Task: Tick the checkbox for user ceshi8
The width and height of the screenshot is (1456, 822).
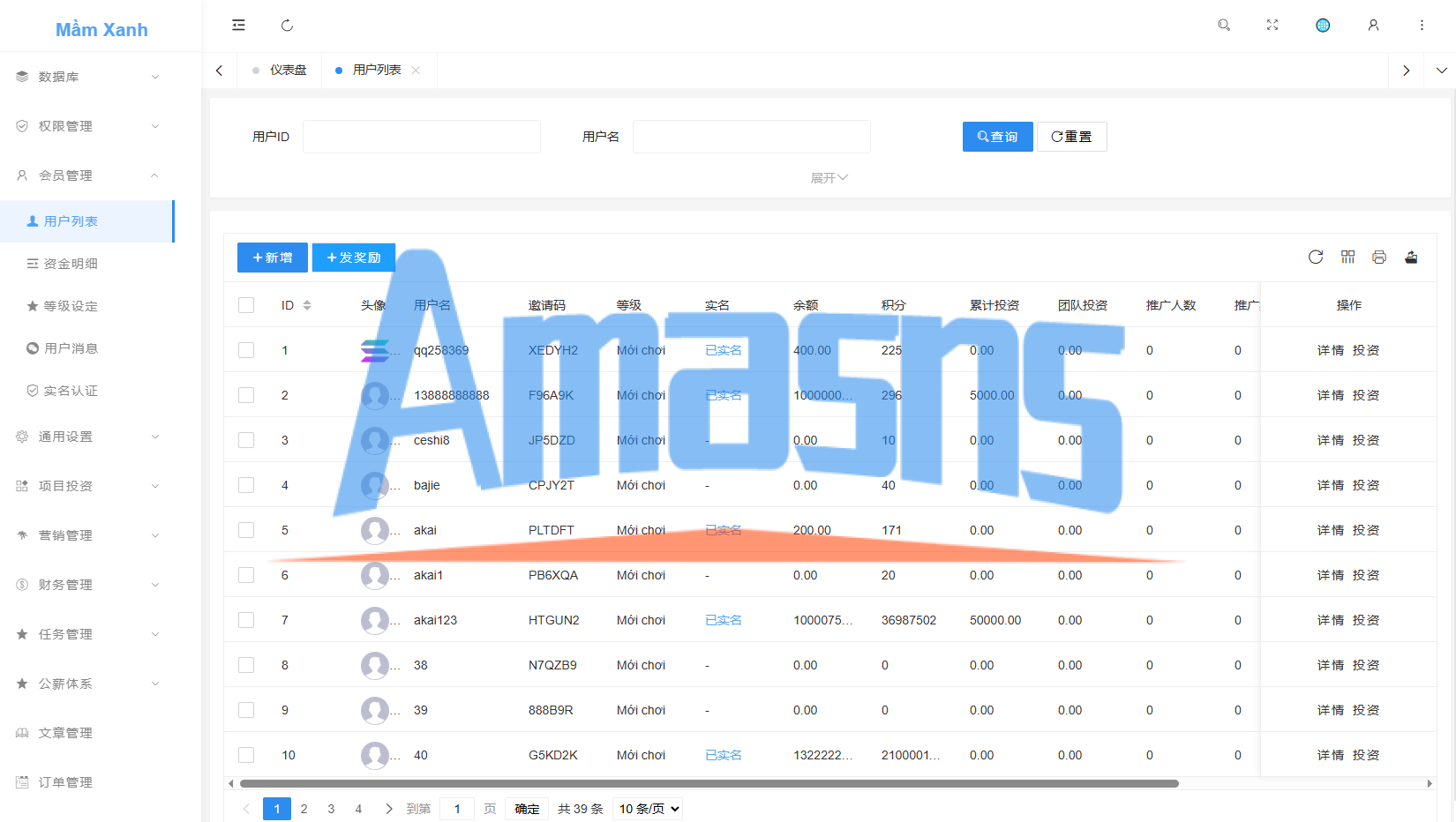Action: click(x=246, y=440)
